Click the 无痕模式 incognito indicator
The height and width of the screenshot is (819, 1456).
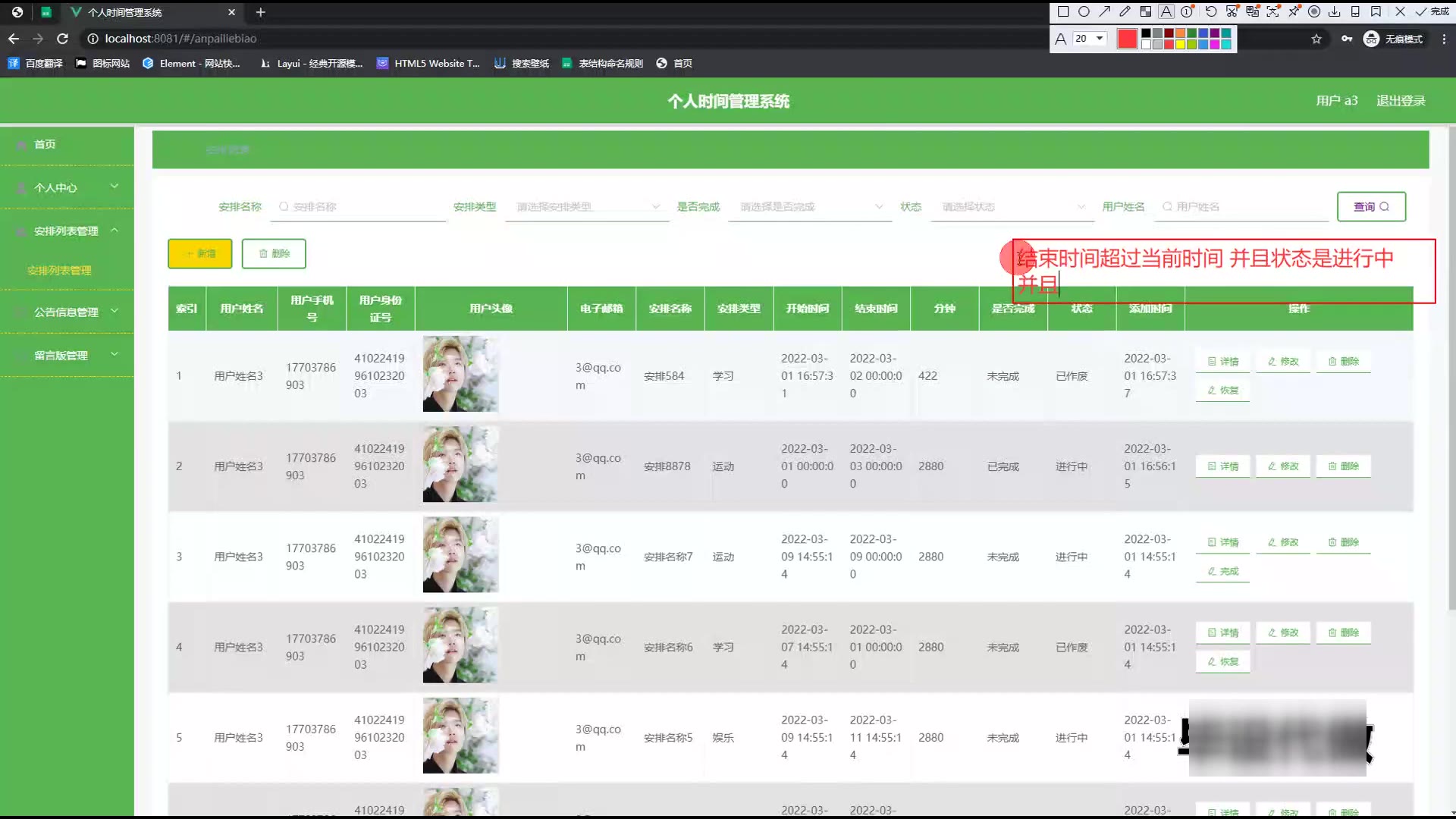(x=1393, y=39)
